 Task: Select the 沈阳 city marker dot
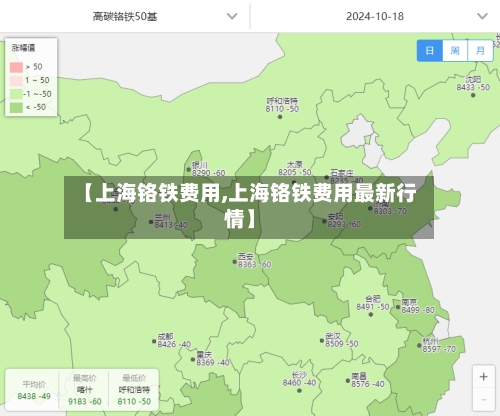pos(473,95)
